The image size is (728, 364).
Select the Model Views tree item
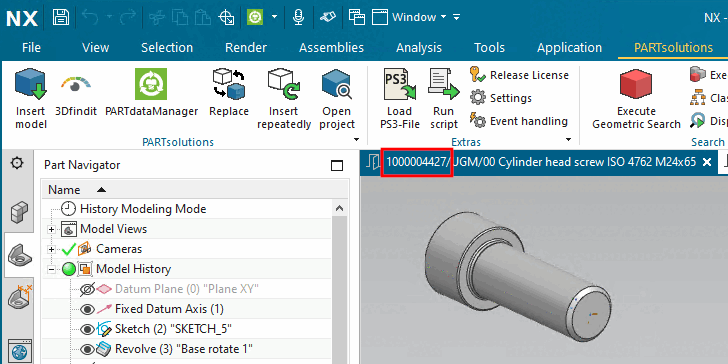pos(113,229)
